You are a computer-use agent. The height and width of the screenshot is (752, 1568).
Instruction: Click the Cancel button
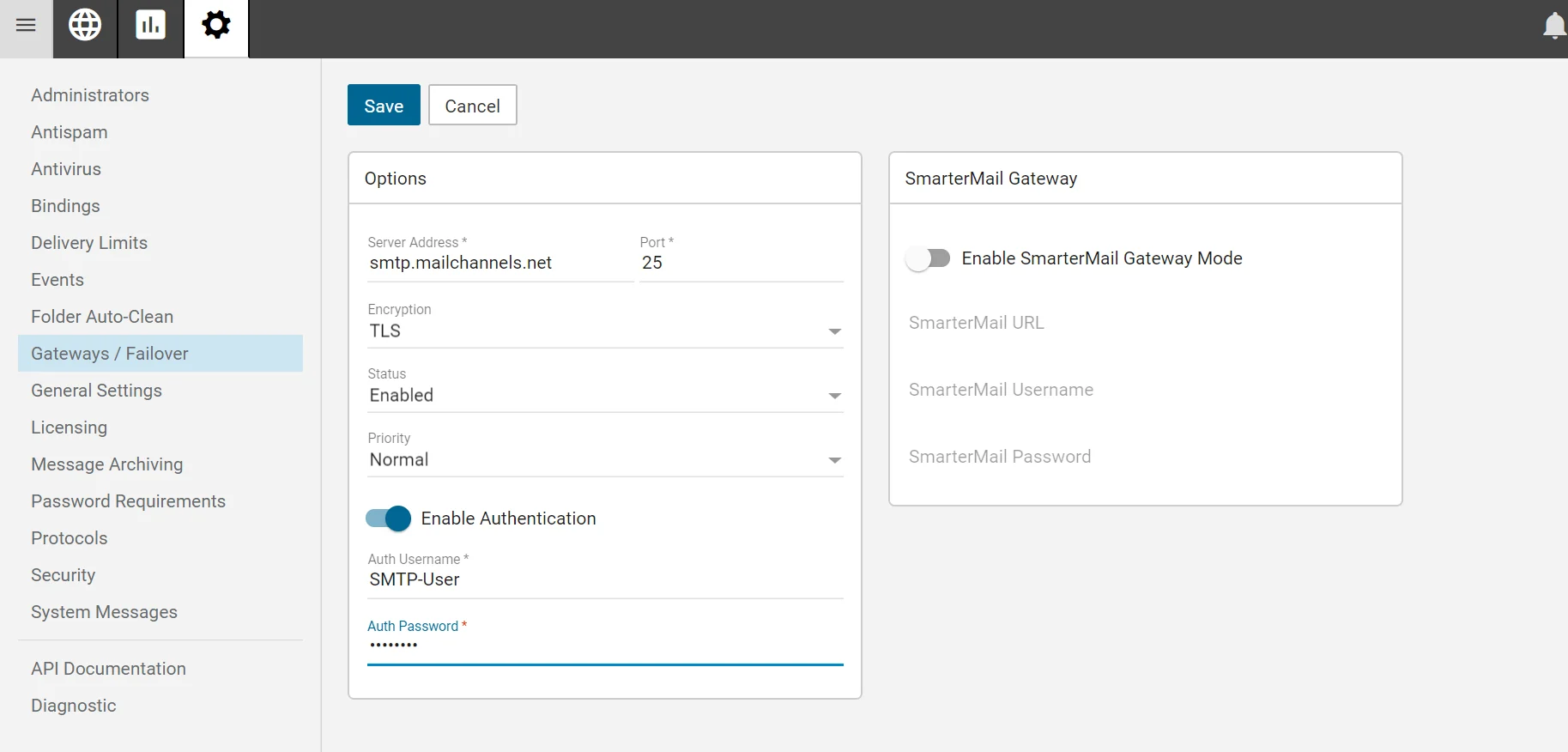click(x=473, y=105)
